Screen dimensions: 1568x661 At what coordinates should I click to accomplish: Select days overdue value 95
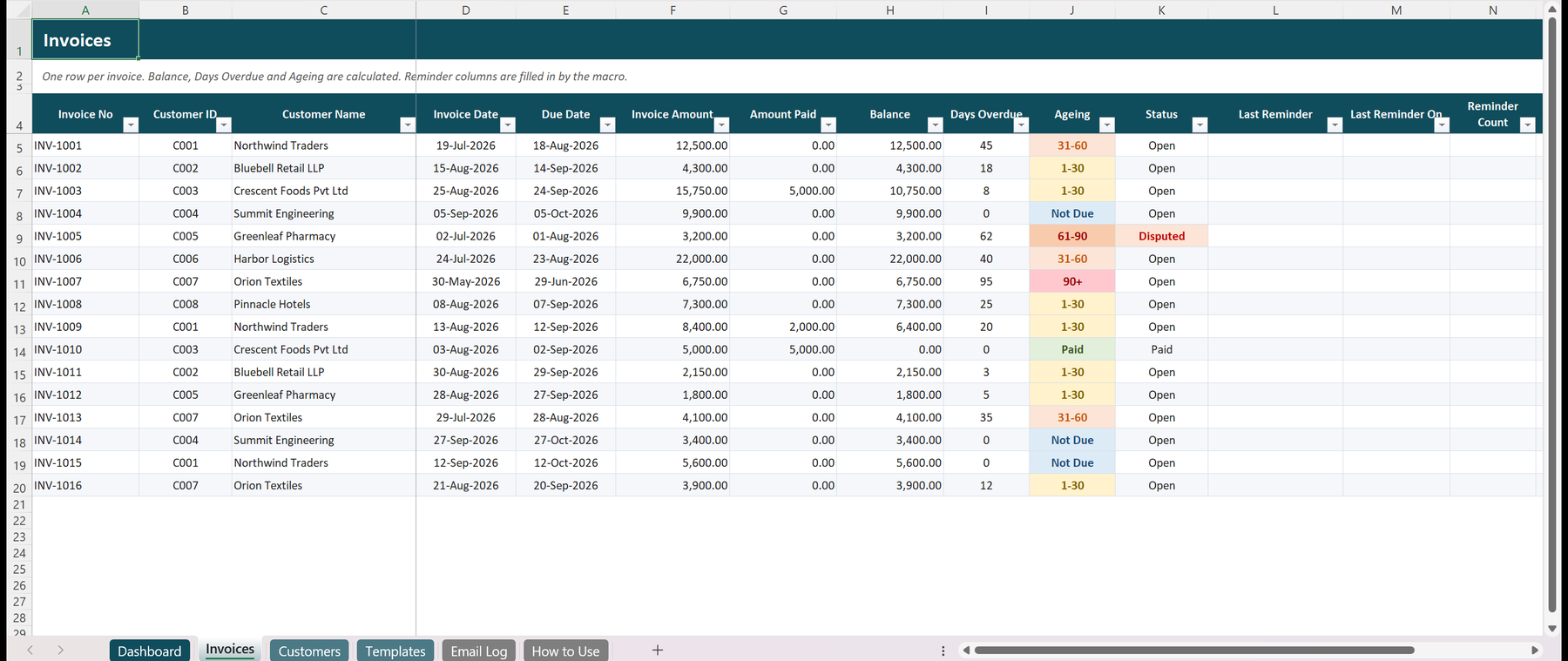(986, 281)
